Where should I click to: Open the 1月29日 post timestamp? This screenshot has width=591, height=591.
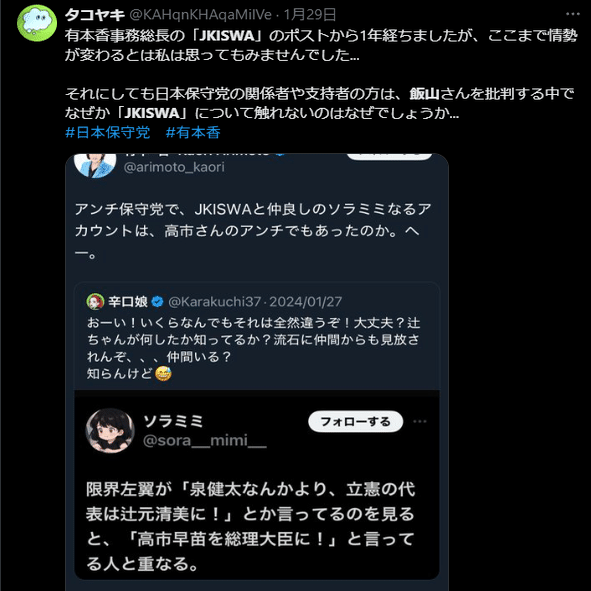pyautogui.click(x=309, y=15)
